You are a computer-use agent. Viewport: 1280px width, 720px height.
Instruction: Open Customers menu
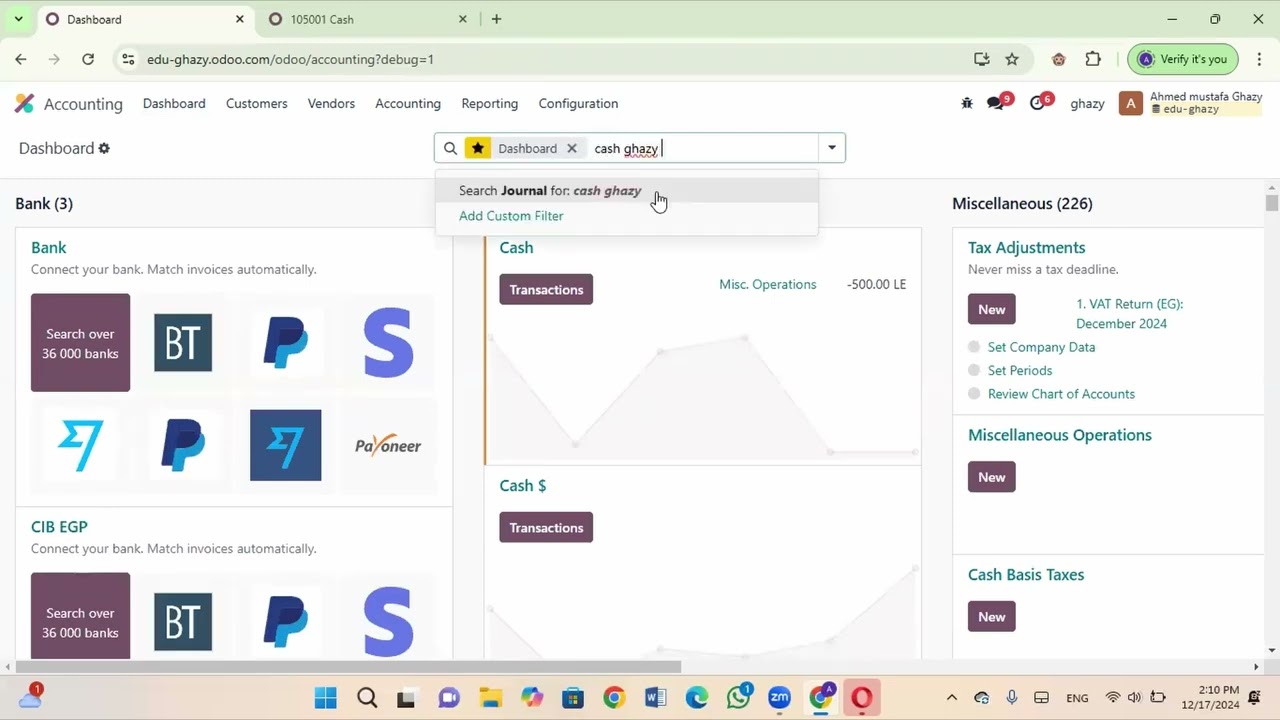[x=256, y=103]
